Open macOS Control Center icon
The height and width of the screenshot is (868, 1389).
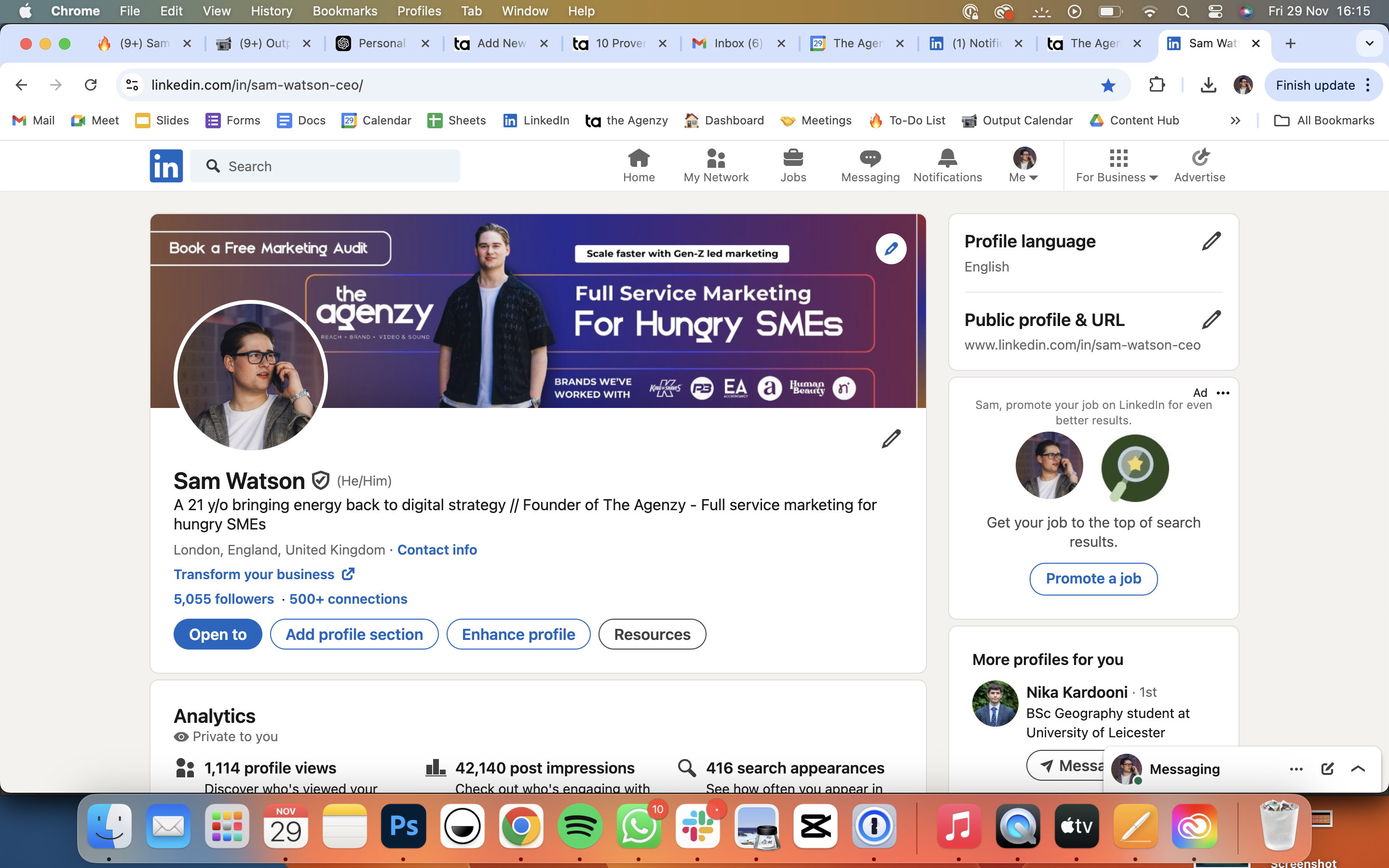click(1214, 11)
